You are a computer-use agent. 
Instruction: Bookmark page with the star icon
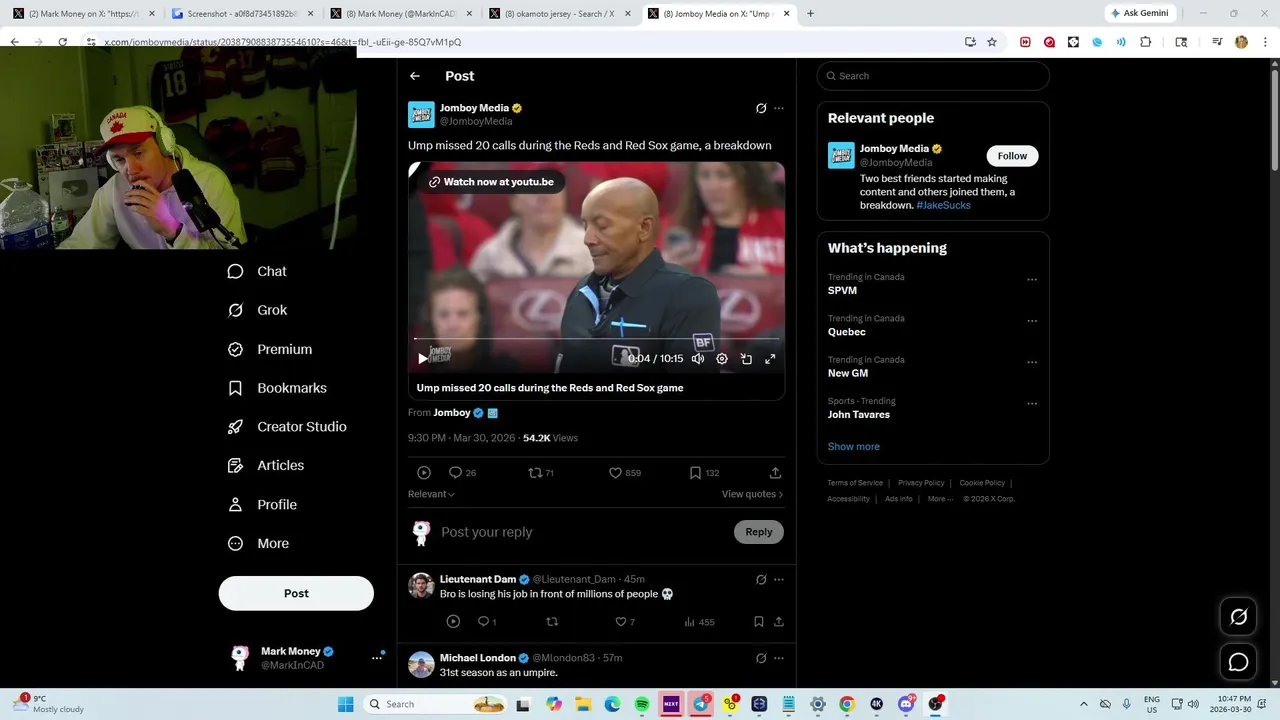[x=992, y=42]
